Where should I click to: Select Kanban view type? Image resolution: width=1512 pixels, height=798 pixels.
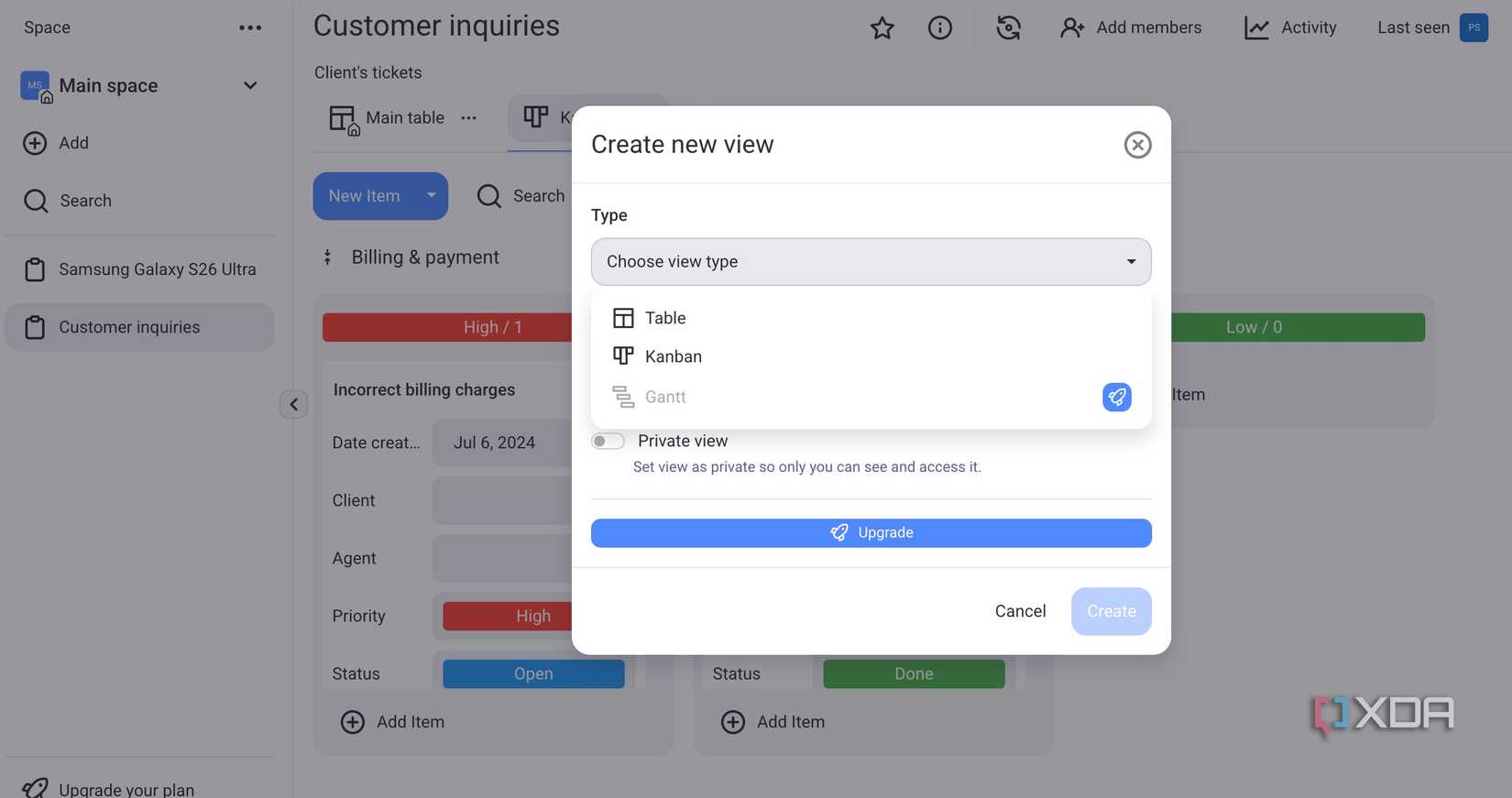(871, 356)
